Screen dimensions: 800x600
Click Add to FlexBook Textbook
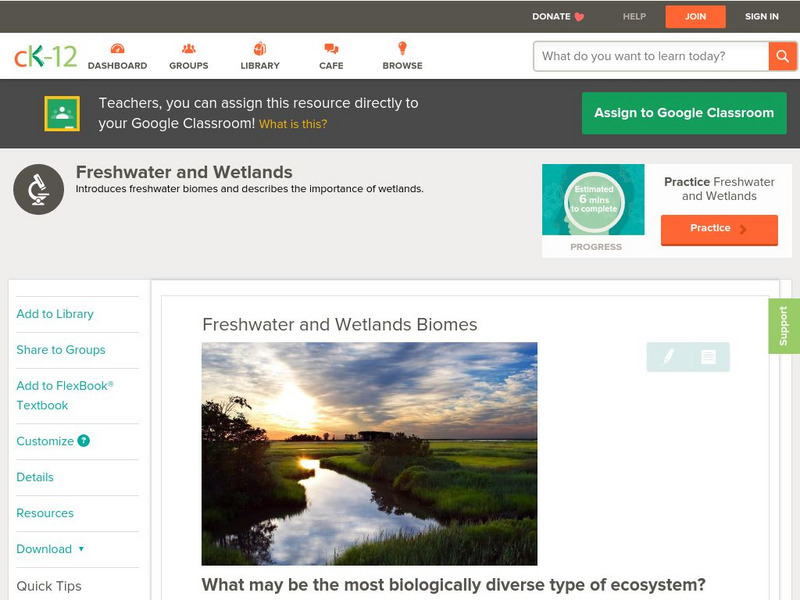(65, 395)
